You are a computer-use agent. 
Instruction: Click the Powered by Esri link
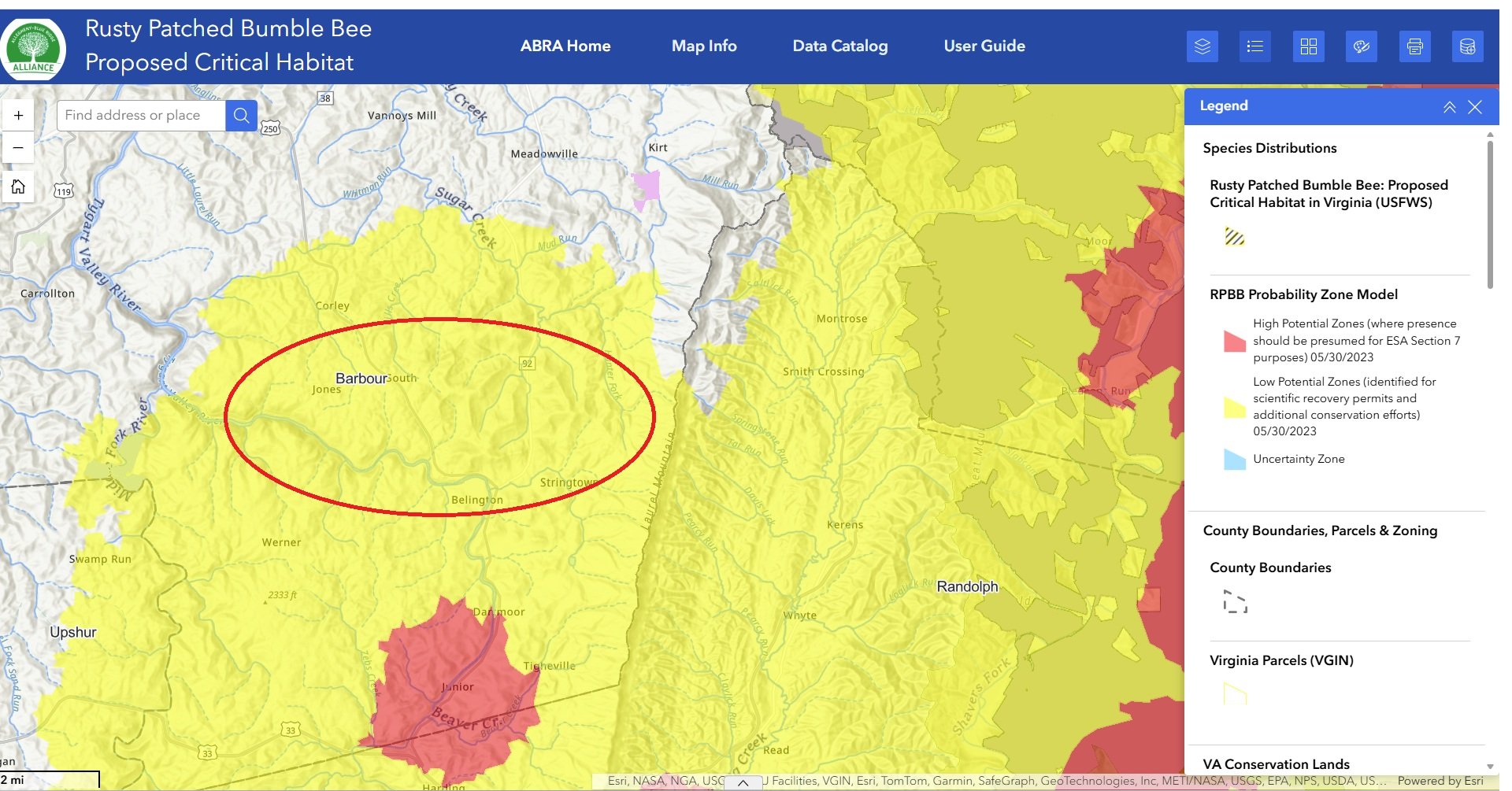1440,781
